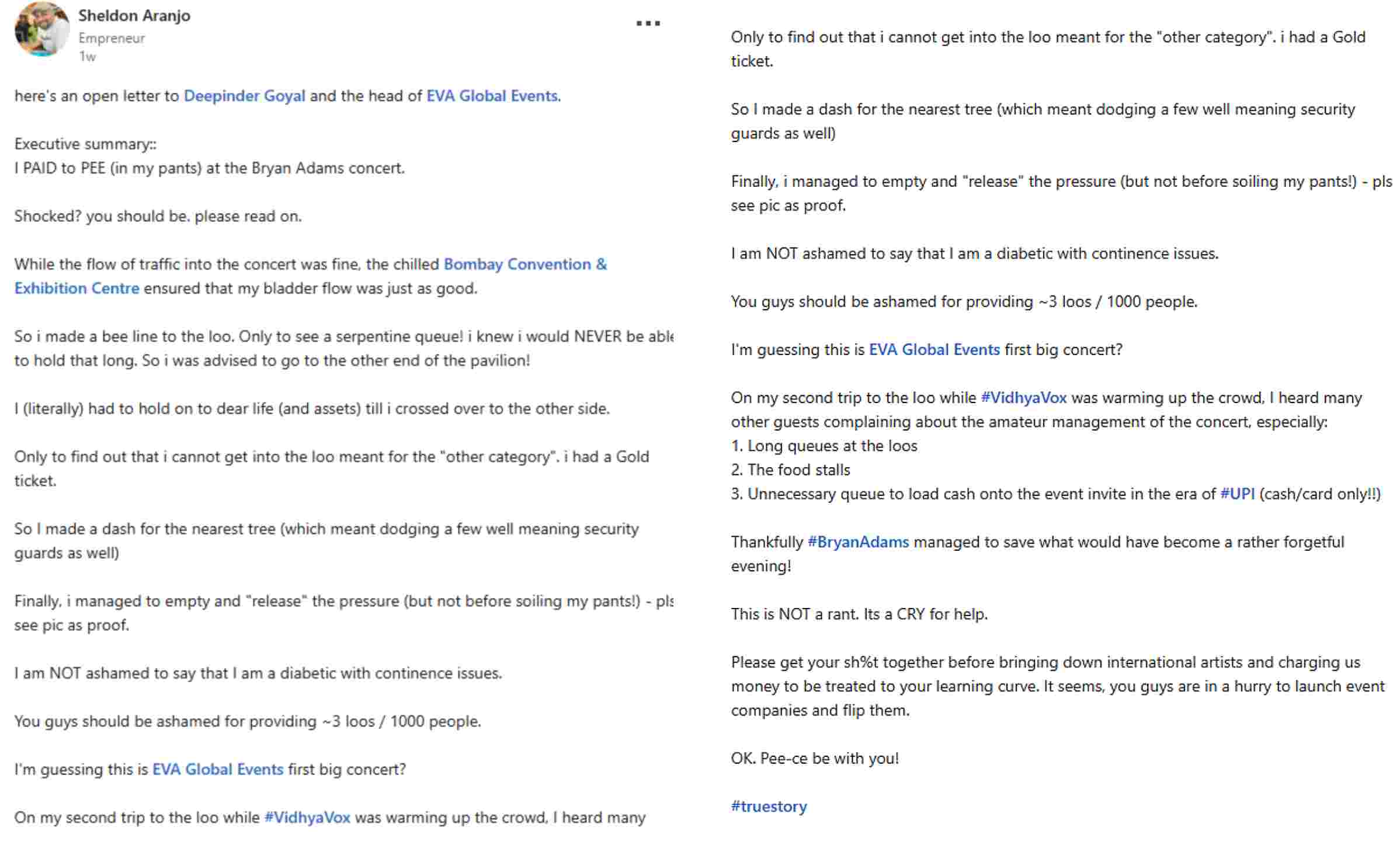Click the 'I PAID to PEE' sentence

(209, 168)
